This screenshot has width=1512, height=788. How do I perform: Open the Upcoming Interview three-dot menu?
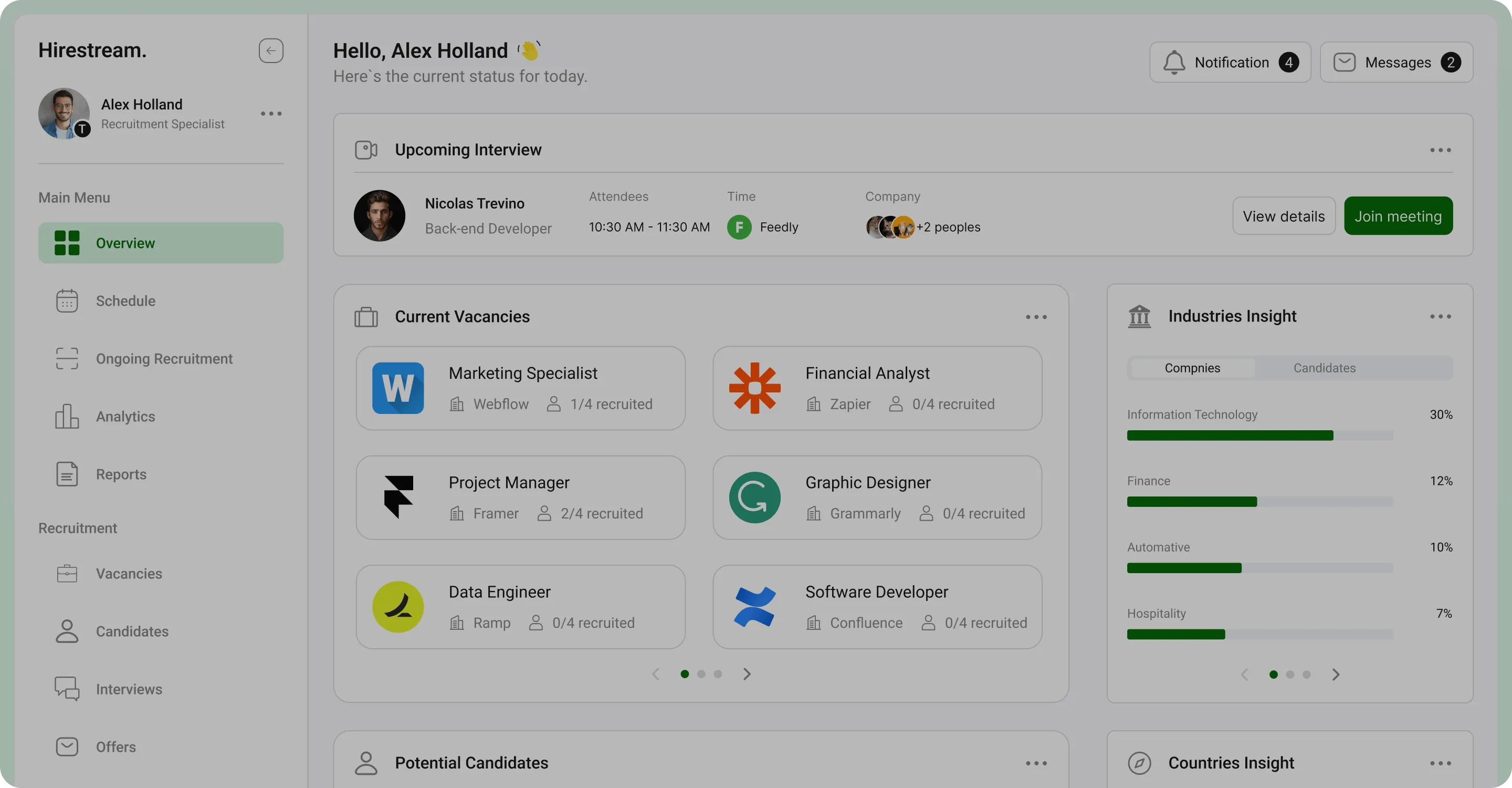coord(1441,150)
